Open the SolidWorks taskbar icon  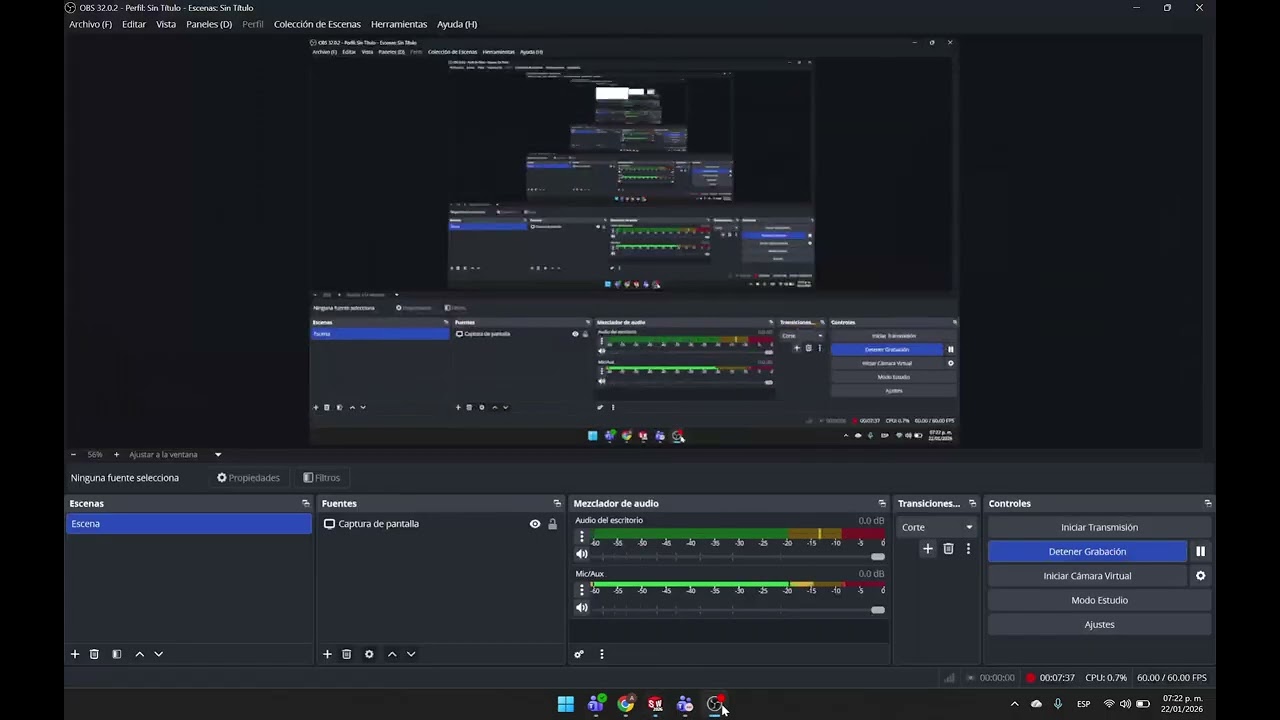[x=655, y=704]
